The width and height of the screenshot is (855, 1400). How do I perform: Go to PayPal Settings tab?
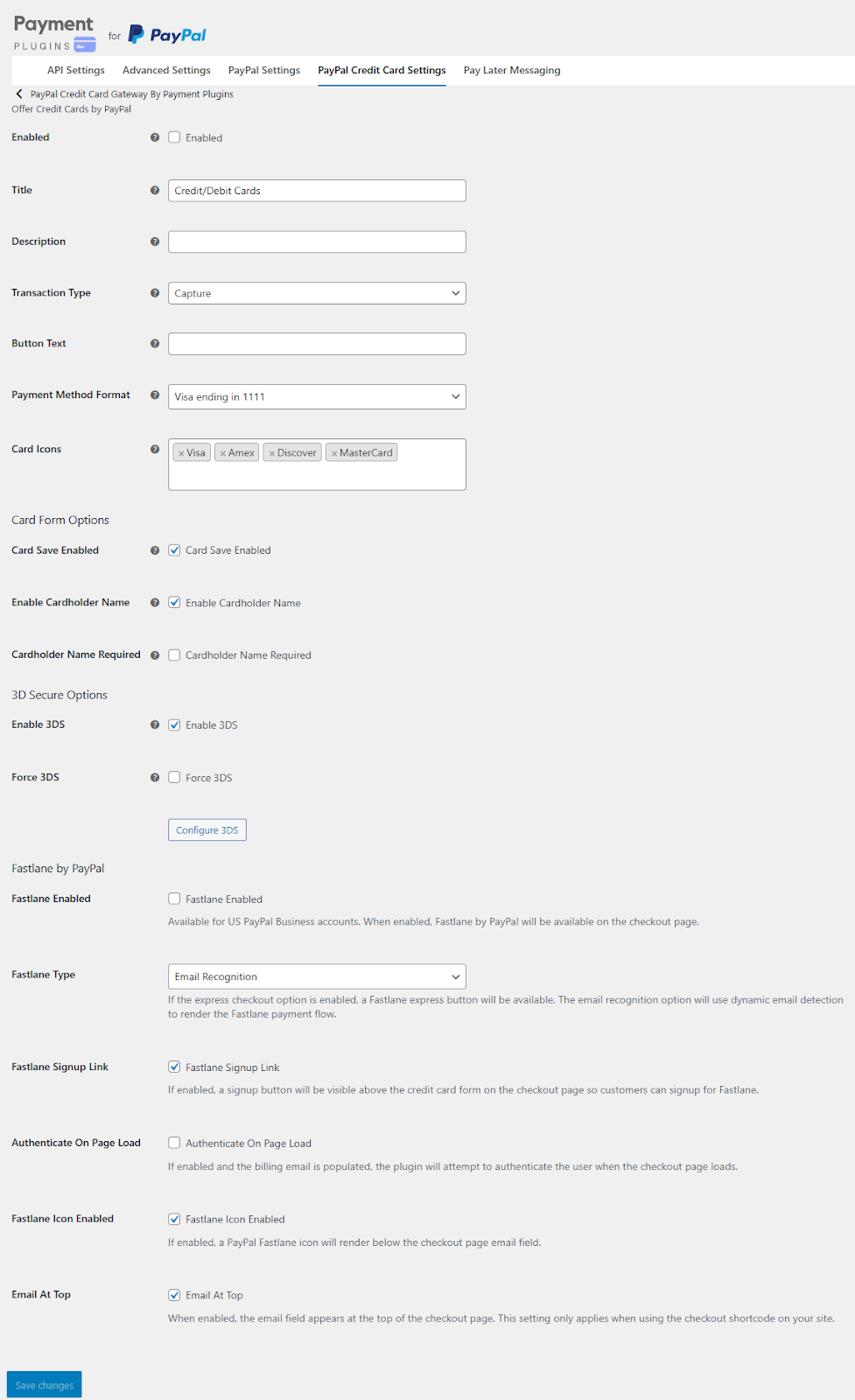click(x=264, y=70)
